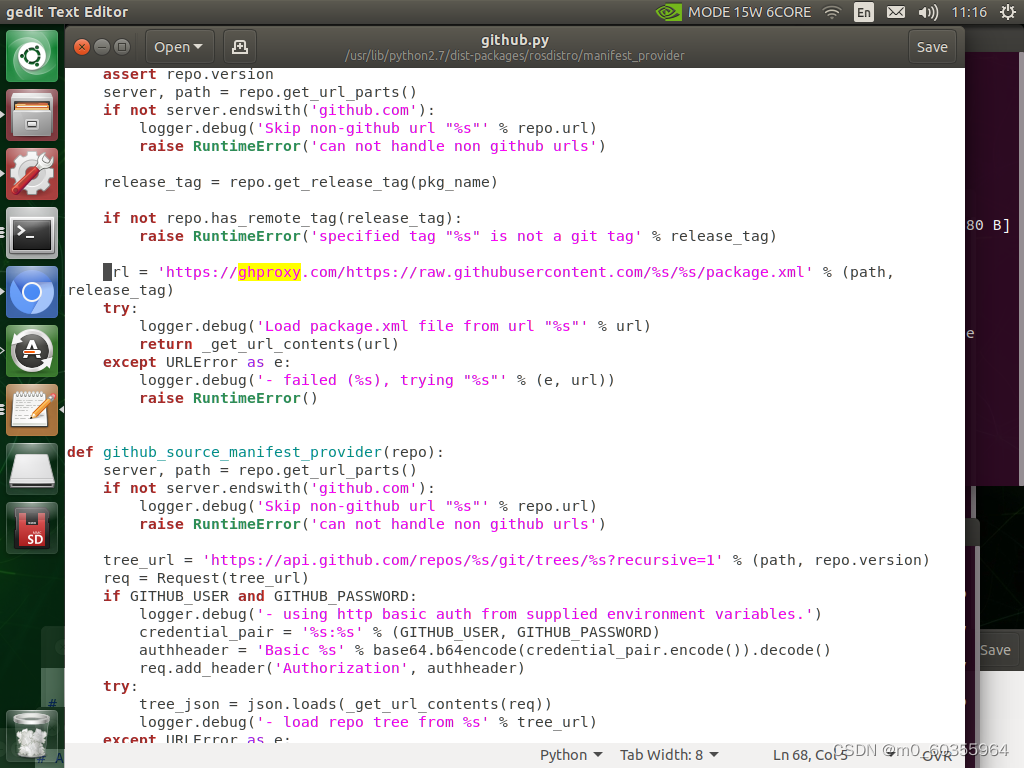The height and width of the screenshot is (768, 1024).
Task: Open the mail messaging indicator
Action: pyautogui.click(x=896, y=12)
